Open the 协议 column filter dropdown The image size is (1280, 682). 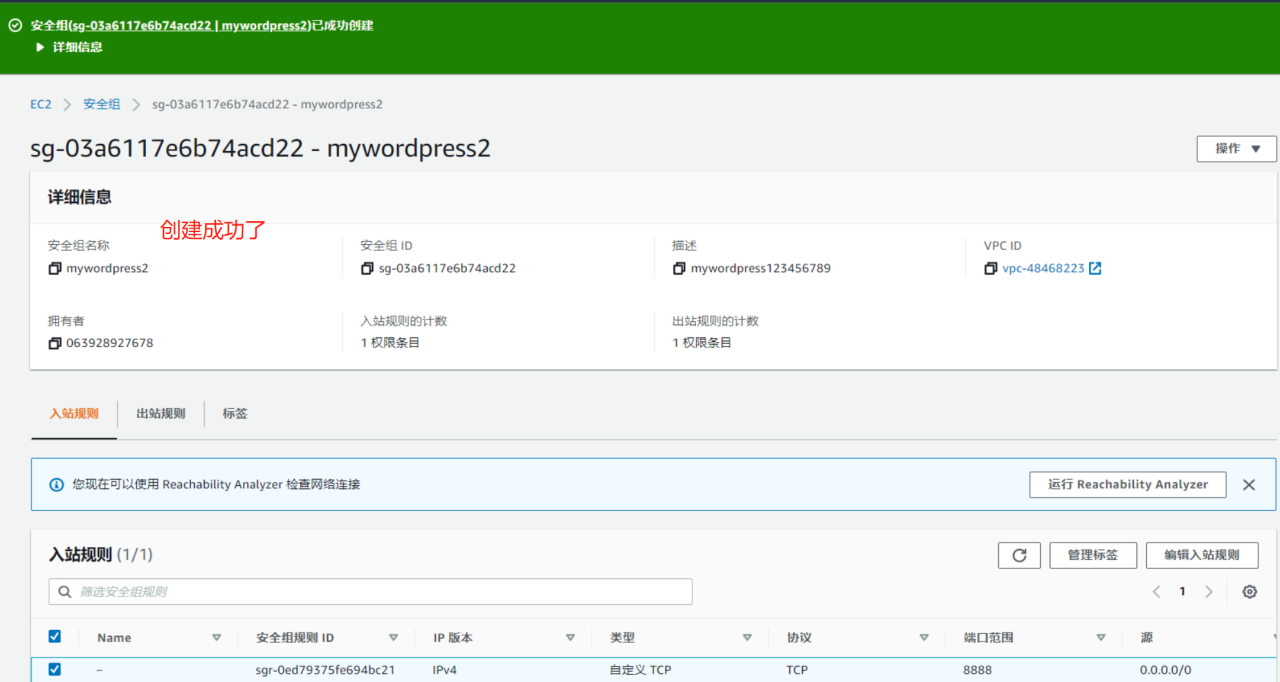pos(924,637)
